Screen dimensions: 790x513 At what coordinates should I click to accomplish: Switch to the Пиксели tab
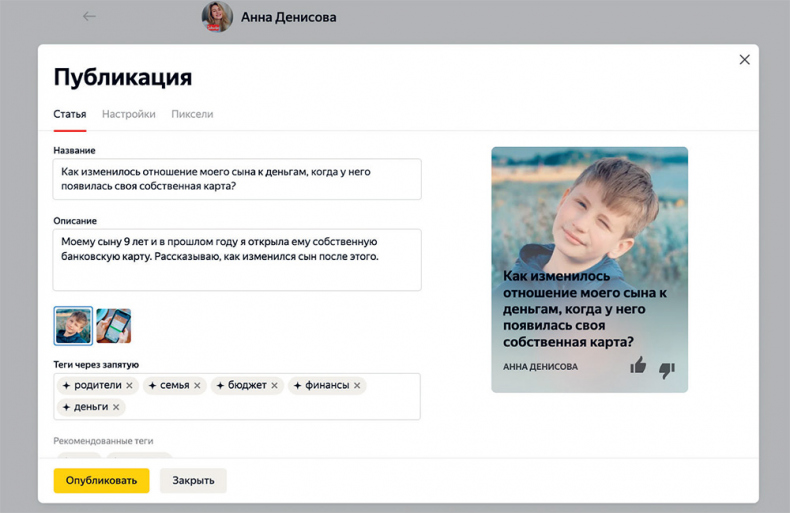(x=192, y=114)
